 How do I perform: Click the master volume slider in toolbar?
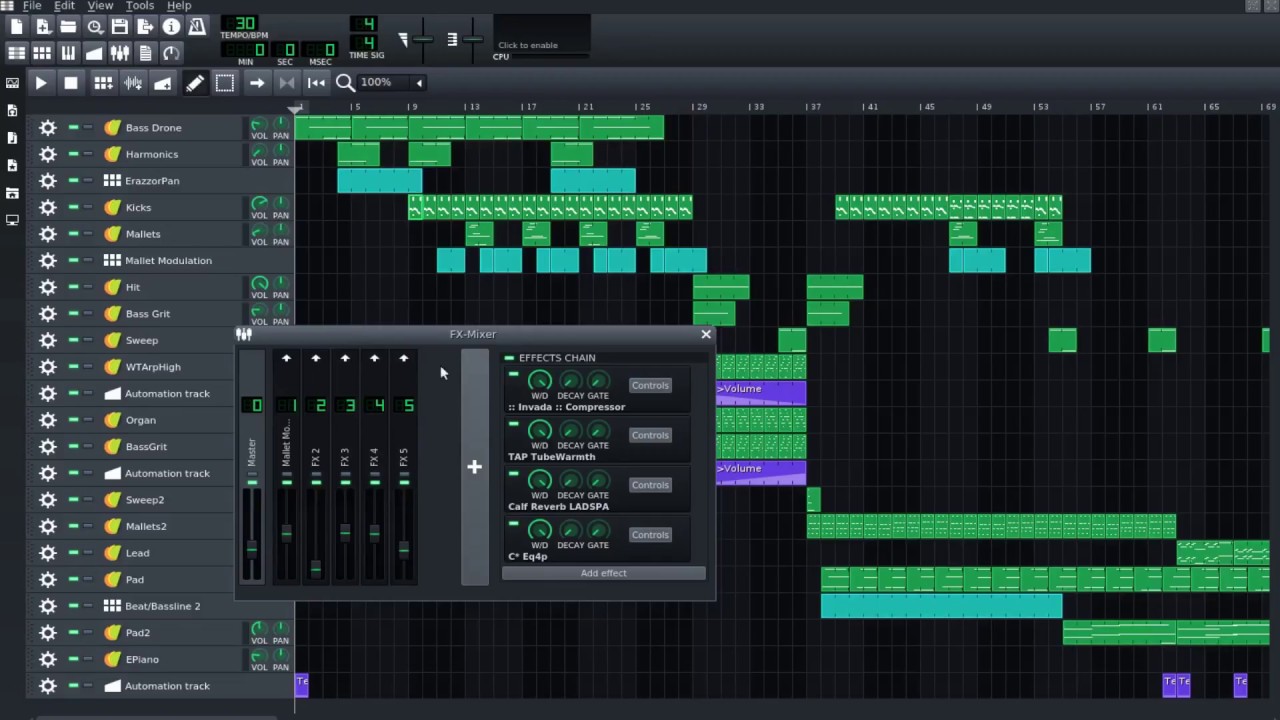click(x=423, y=40)
